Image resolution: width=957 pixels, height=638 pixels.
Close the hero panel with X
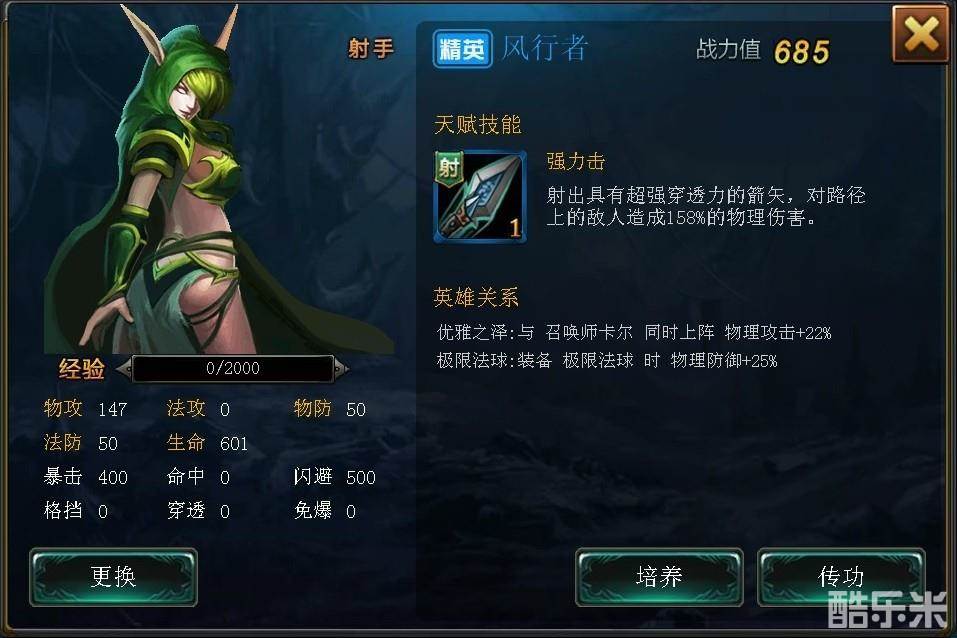coord(920,34)
